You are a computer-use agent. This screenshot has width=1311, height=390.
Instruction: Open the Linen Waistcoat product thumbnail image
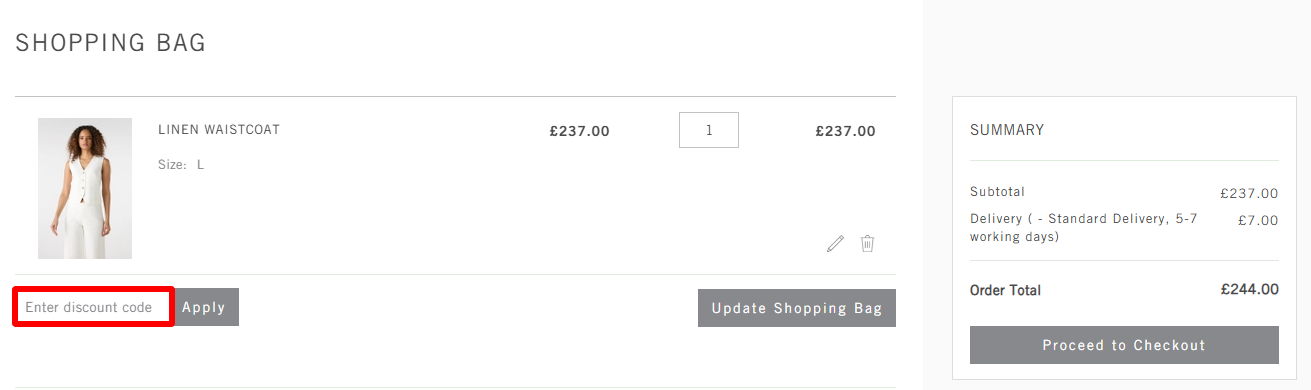[85, 188]
